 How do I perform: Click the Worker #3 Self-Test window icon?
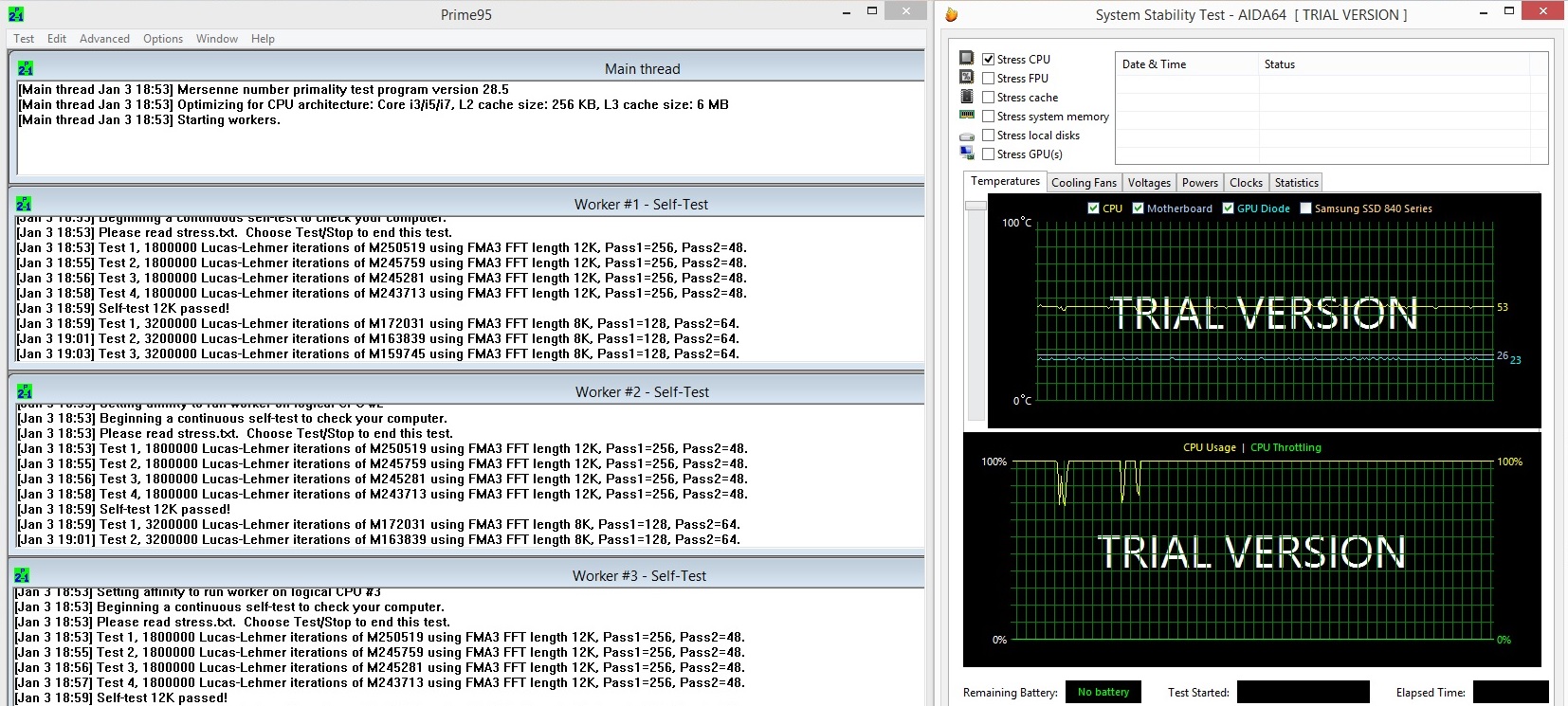coord(23,575)
